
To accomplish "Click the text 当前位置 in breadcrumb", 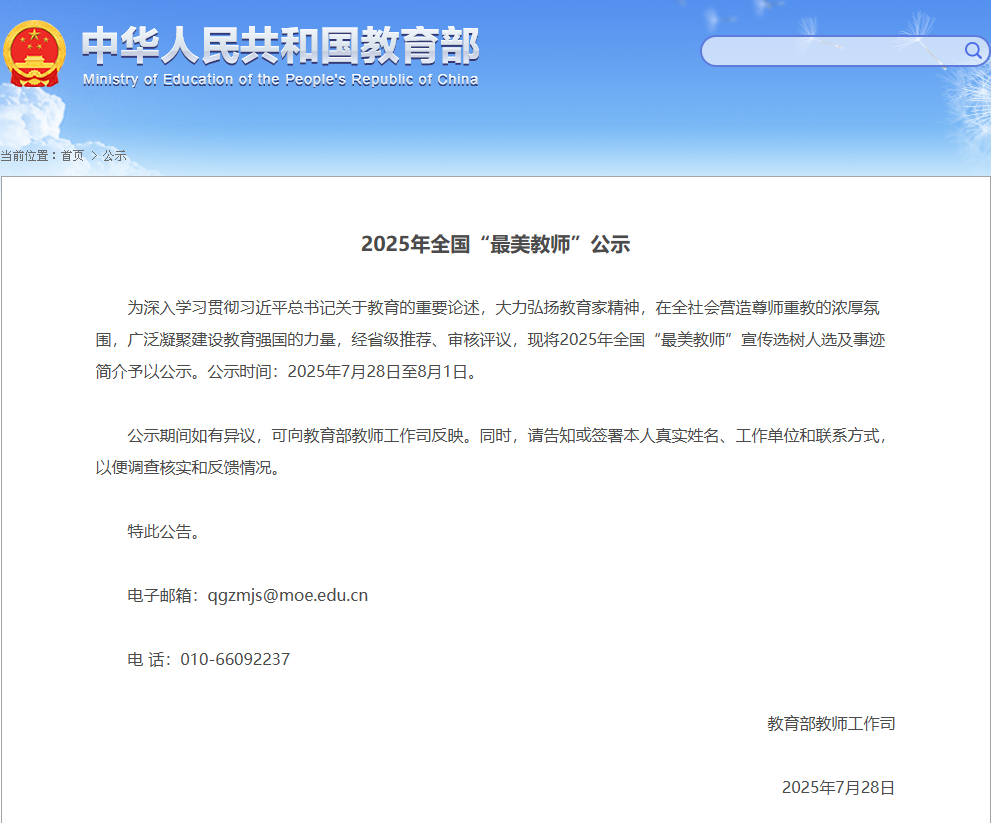I will tap(25, 155).
